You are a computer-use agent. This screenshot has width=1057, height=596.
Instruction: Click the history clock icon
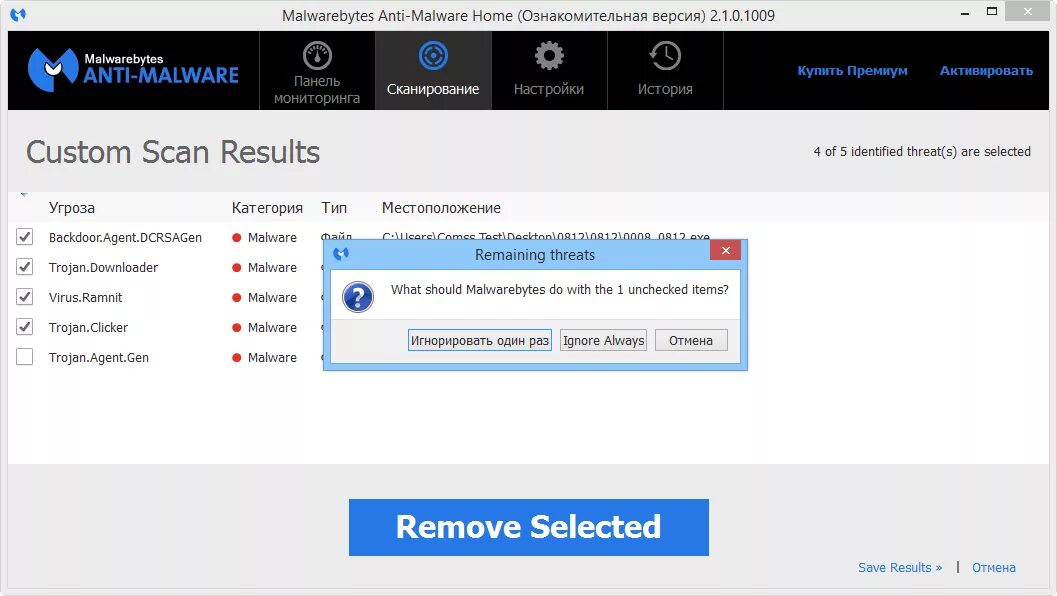pos(665,55)
